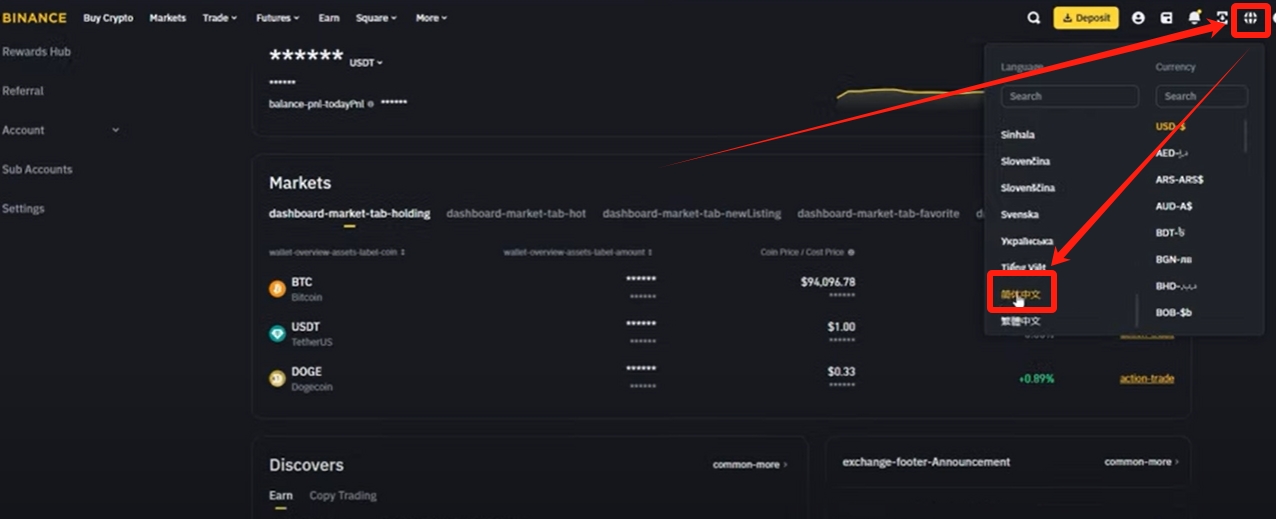Click the TetherUS coin icon
The height and width of the screenshot is (519, 1276).
pos(277,334)
